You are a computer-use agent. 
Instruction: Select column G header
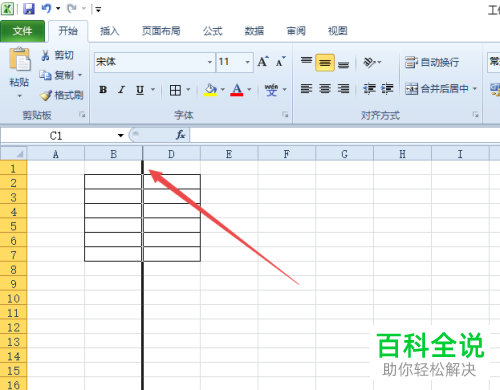pyautogui.click(x=344, y=154)
